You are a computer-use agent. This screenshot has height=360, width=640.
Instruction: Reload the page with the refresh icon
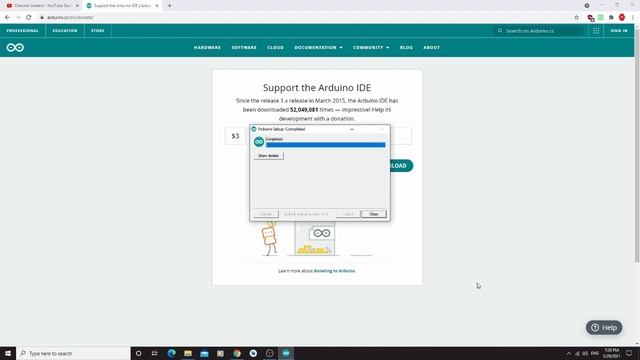tap(29, 17)
